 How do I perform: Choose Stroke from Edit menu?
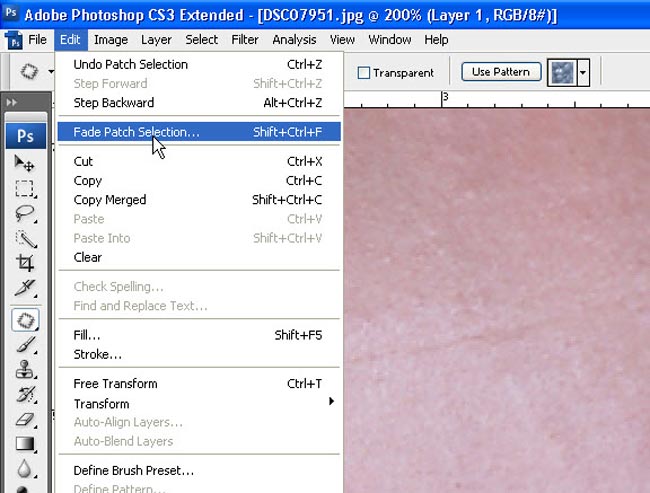pyautogui.click(x=199, y=355)
